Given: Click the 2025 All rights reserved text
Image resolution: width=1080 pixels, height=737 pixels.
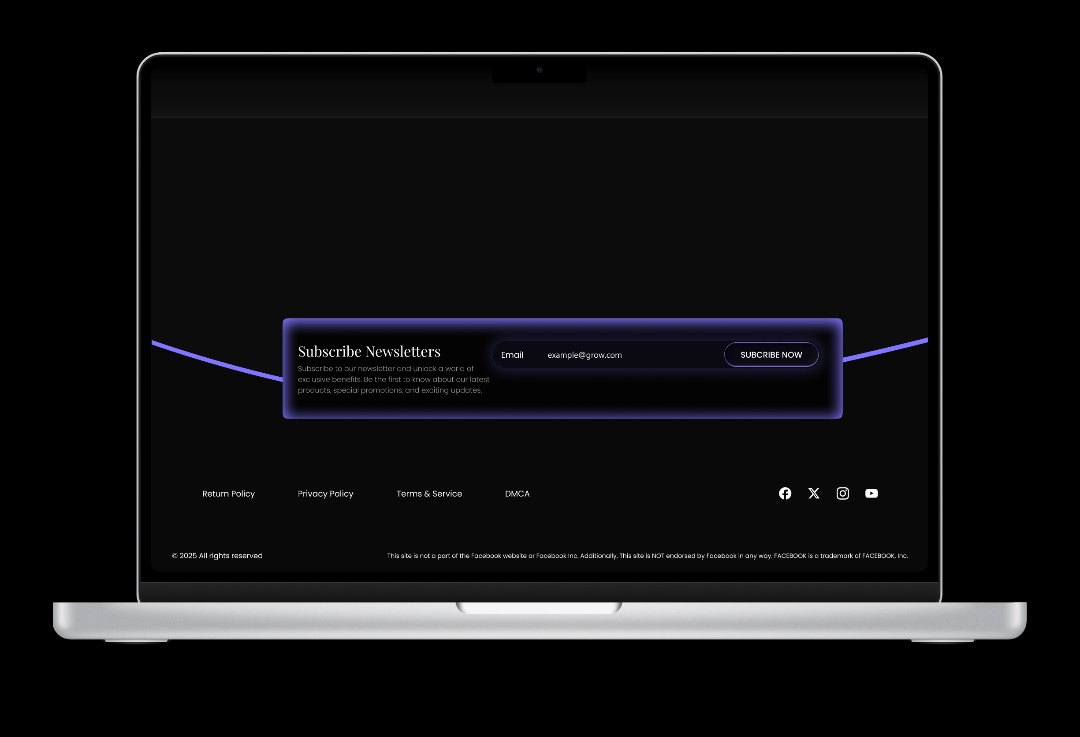Looking at the screenshot, I should (x=217, y=556).
